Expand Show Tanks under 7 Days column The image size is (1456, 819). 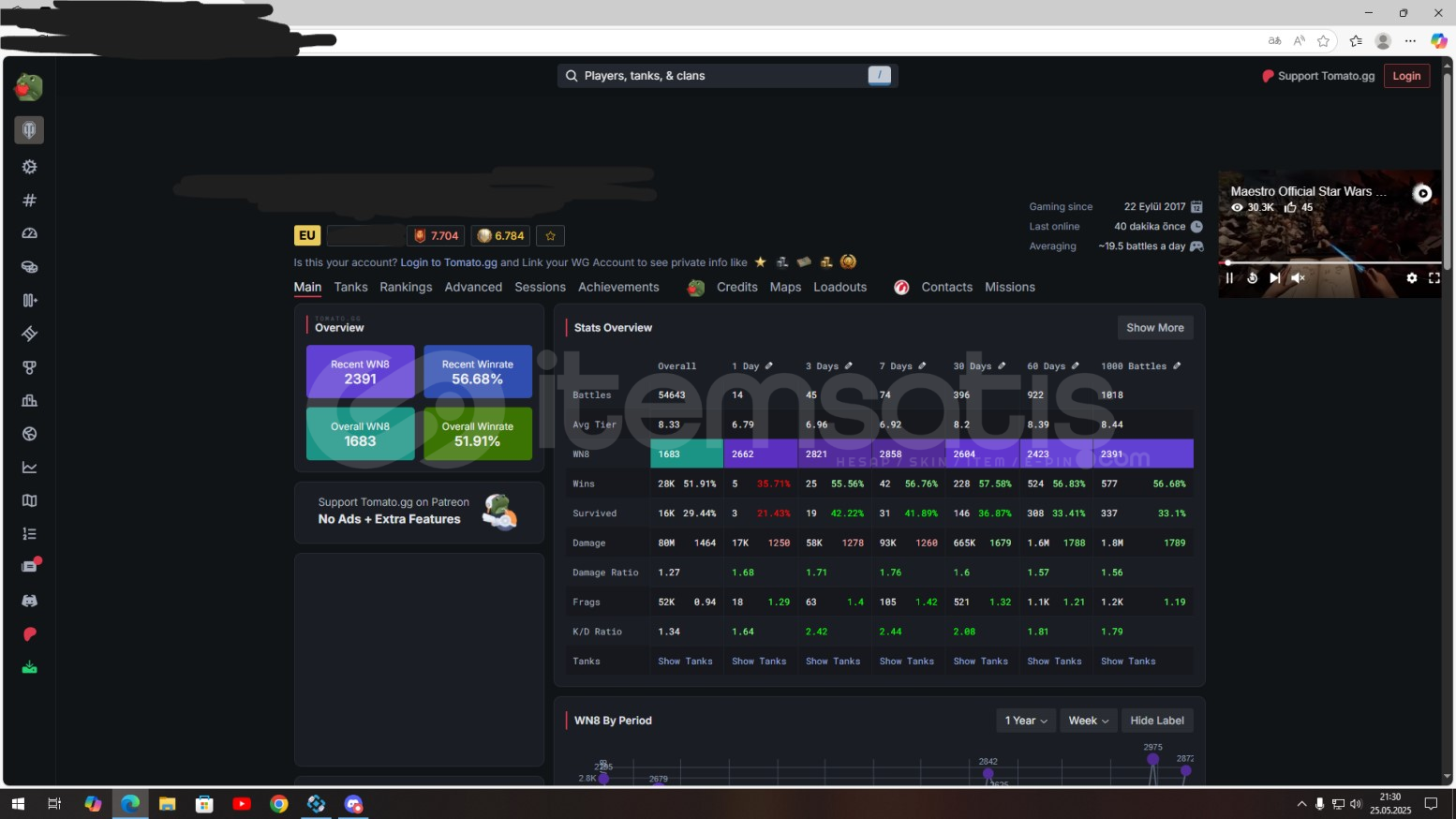[x=907, y=662]
